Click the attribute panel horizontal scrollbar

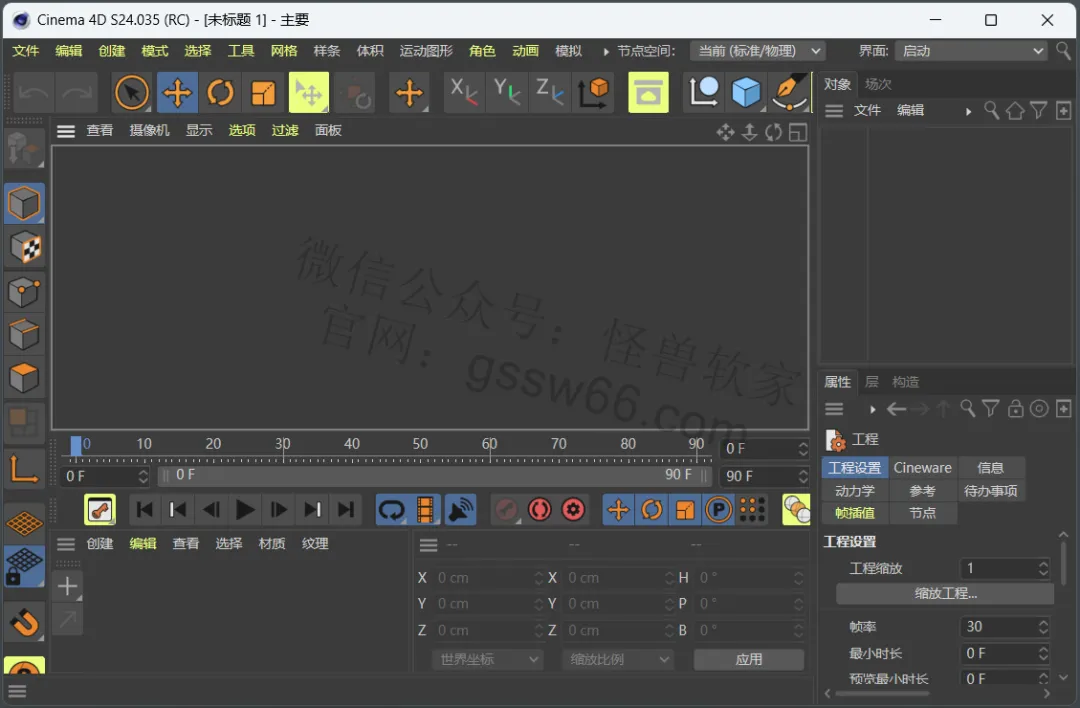point(882,694)
